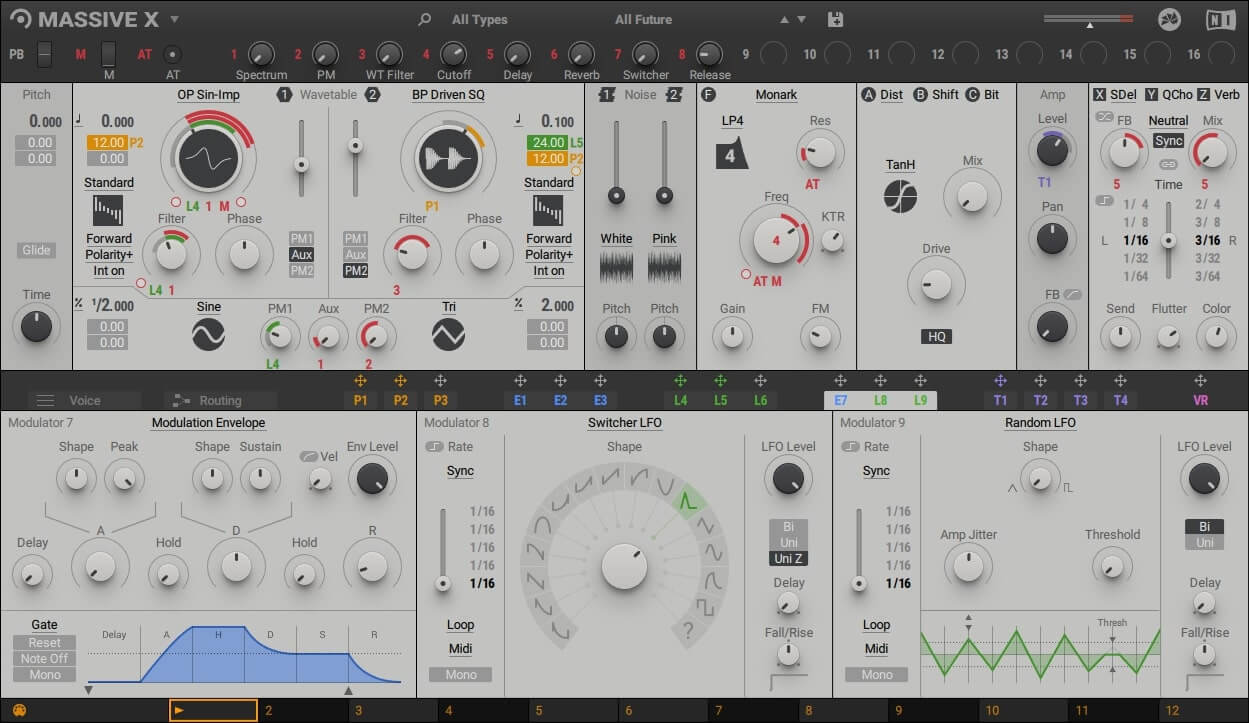Click the Reset button in the Gate section
Viewport: 1249px width, 723px height.
[x=43, y=642]
